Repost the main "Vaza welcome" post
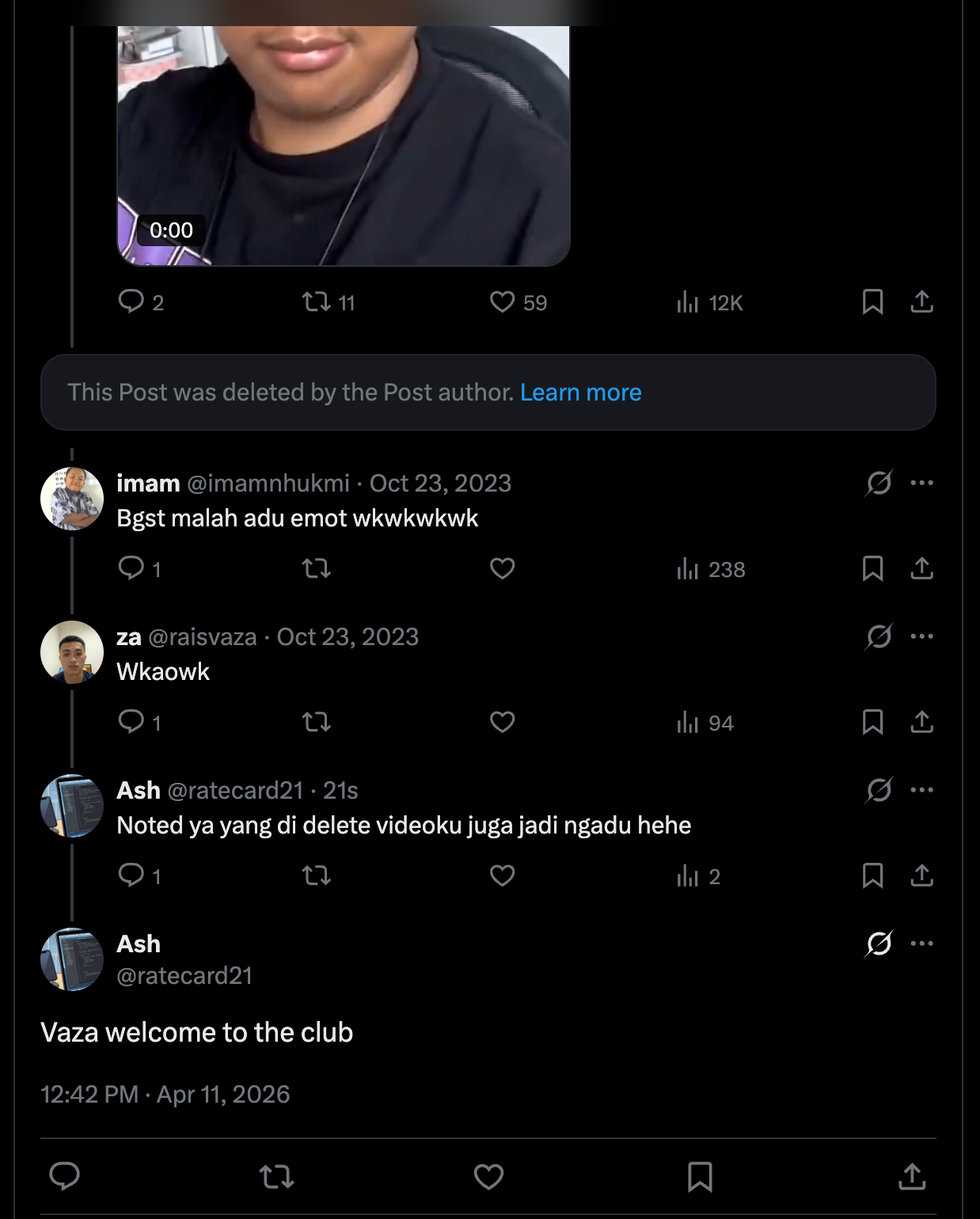Viewport: 980px width, 1219px height. 276,1176
